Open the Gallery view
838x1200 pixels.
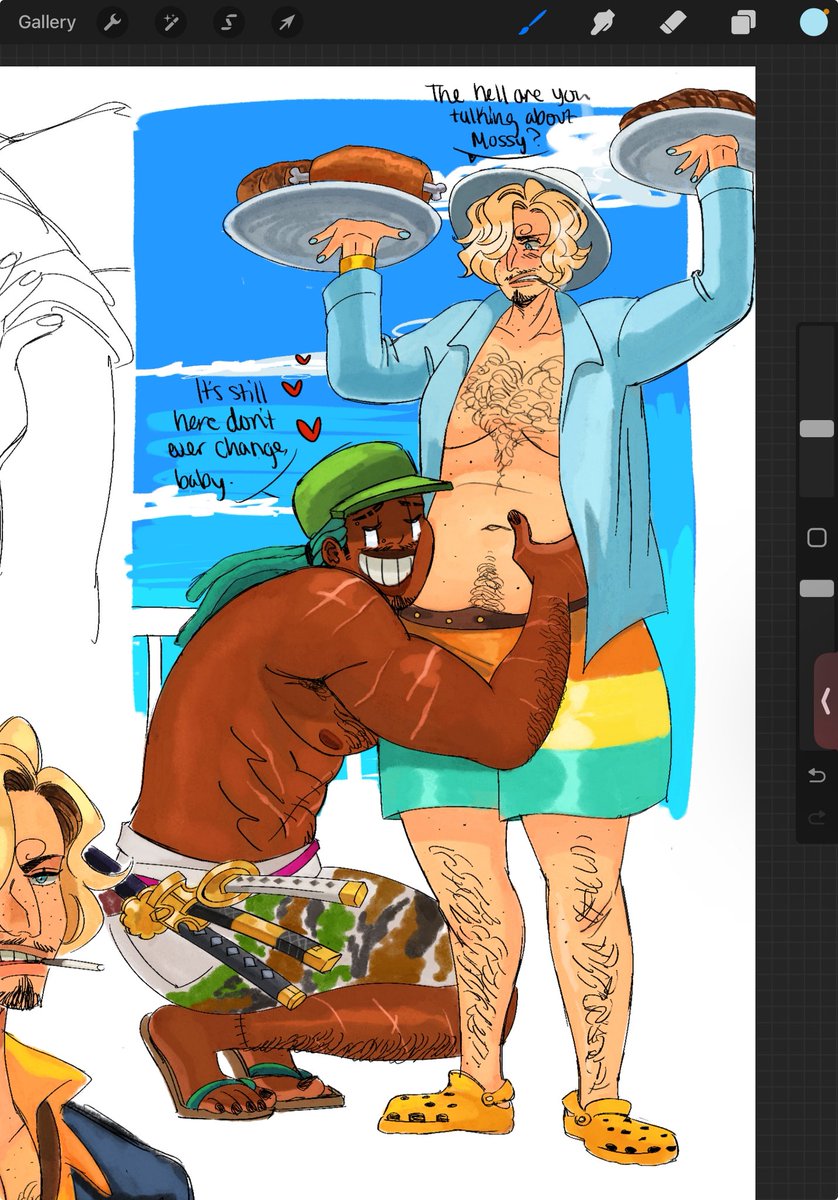[x=46, y=22]
